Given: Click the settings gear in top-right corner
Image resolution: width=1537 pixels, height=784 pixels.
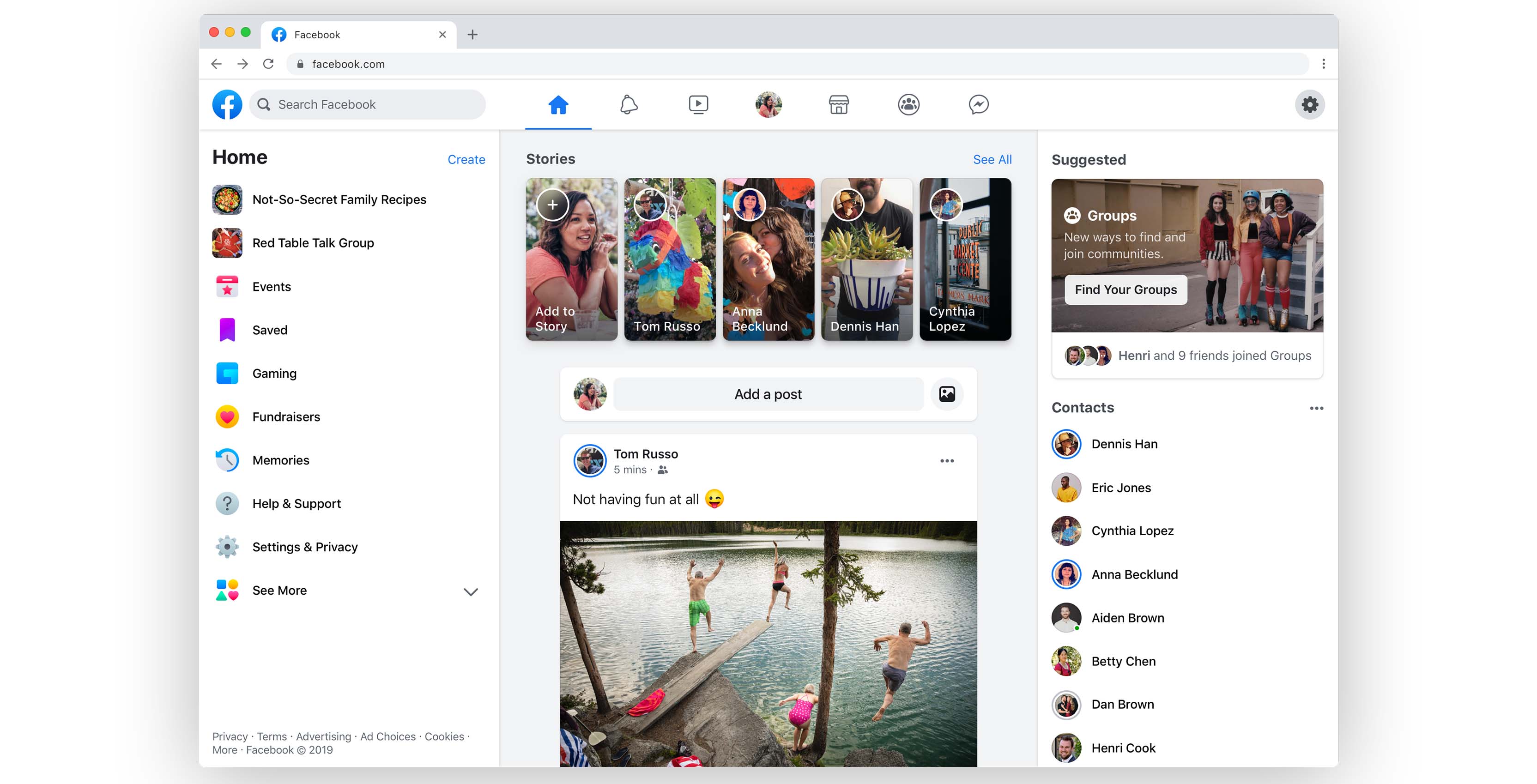Looking at the screenshot, I should (x=1310, y=105).
